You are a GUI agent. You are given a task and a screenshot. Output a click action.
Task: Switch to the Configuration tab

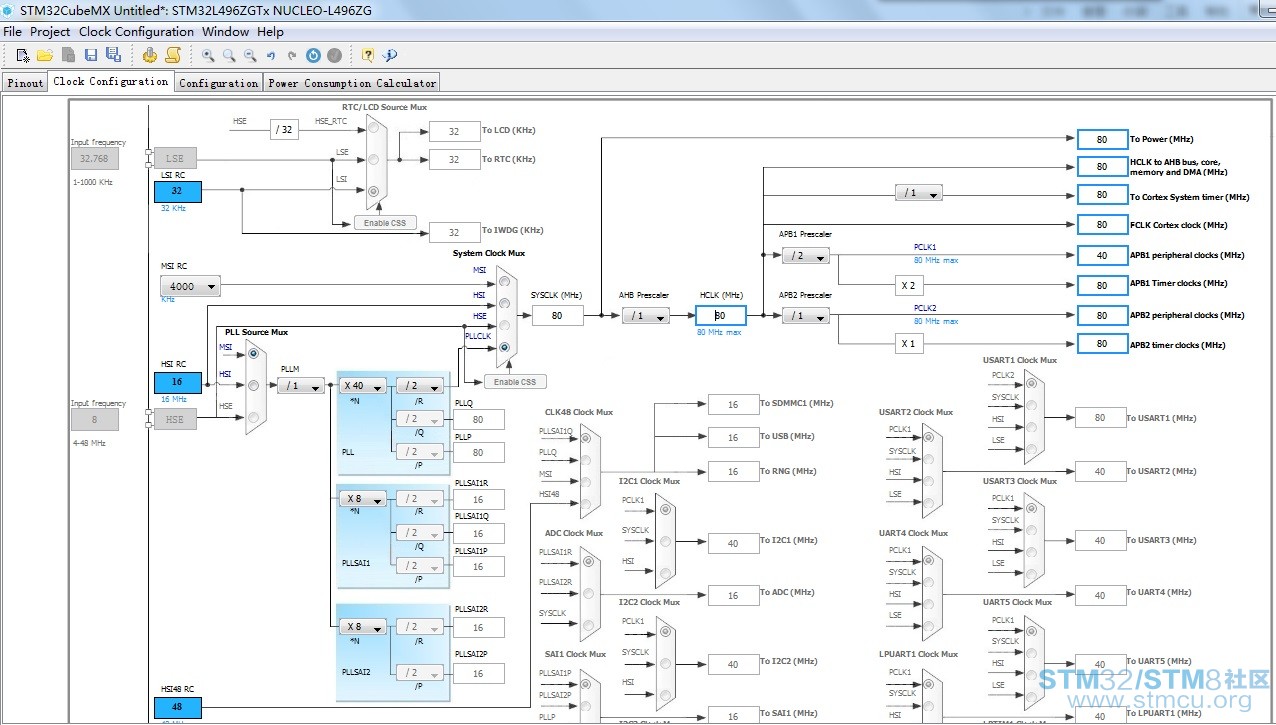(218, 83)
